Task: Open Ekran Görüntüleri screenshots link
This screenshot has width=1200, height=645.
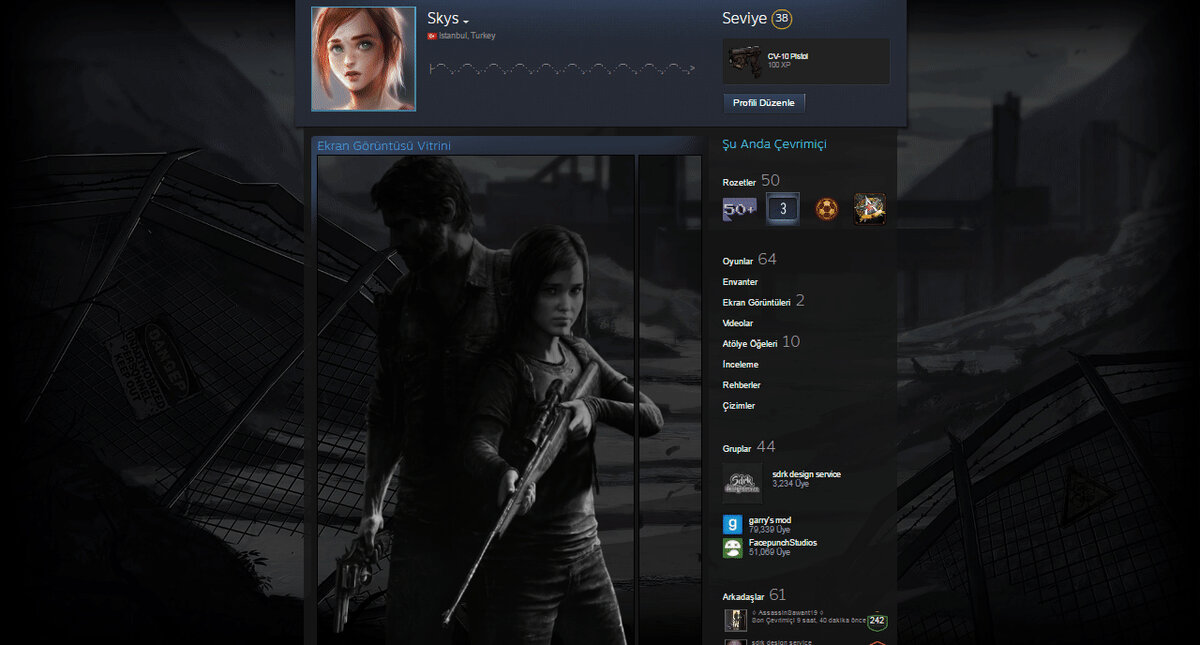Action: click(x=756, y=302)
